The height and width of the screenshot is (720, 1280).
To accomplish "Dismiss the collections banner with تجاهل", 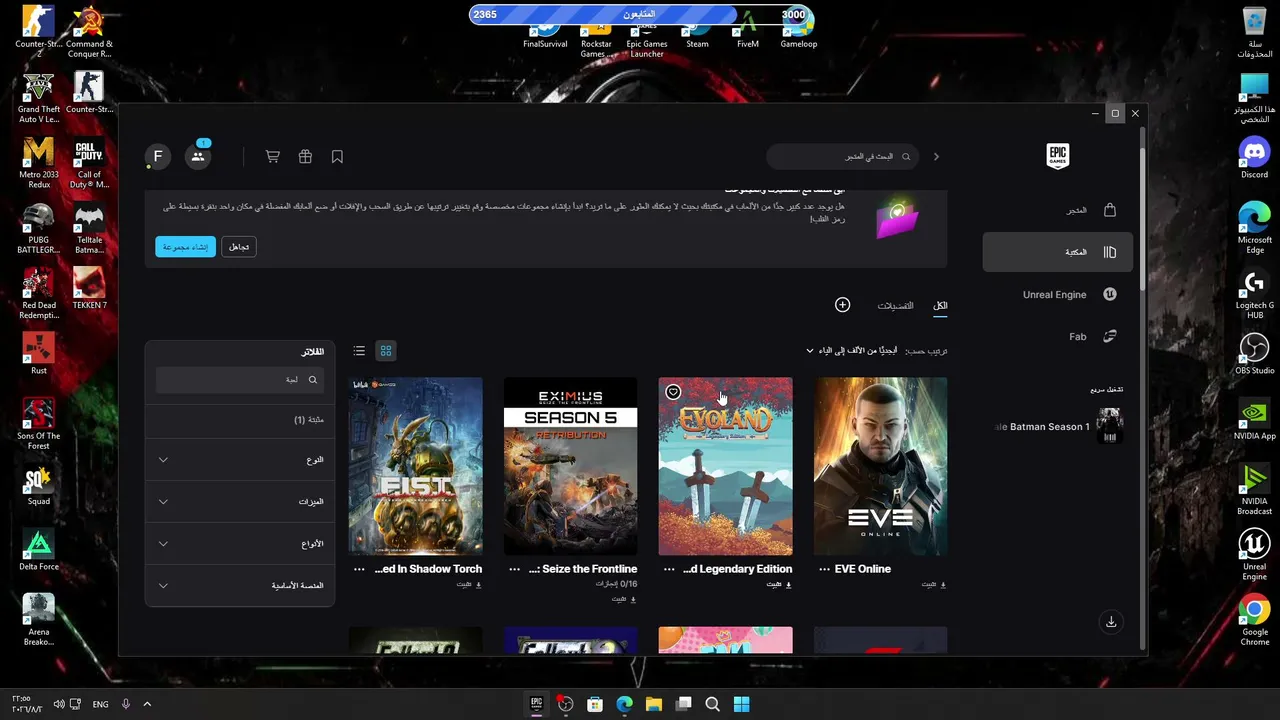I will point(239,246).
